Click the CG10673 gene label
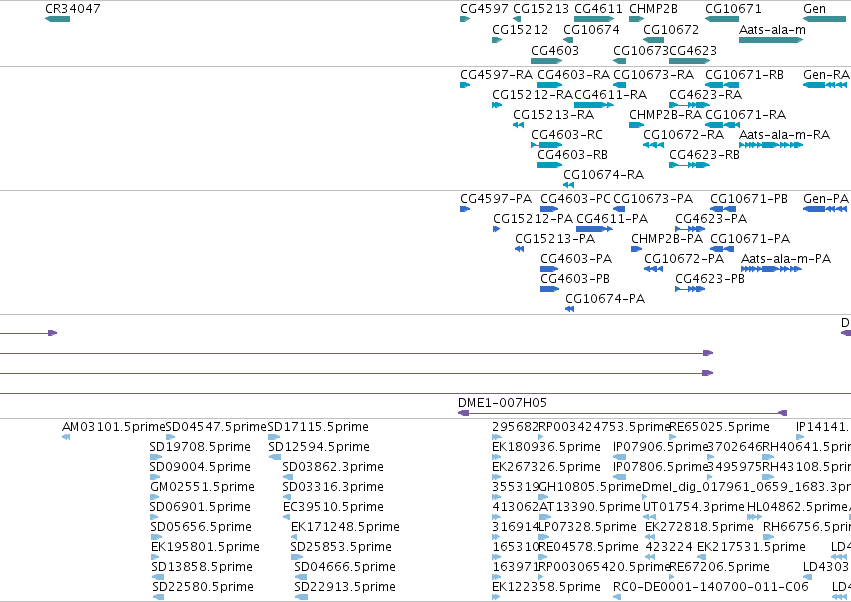851x602 pixels. coord(641,50)
